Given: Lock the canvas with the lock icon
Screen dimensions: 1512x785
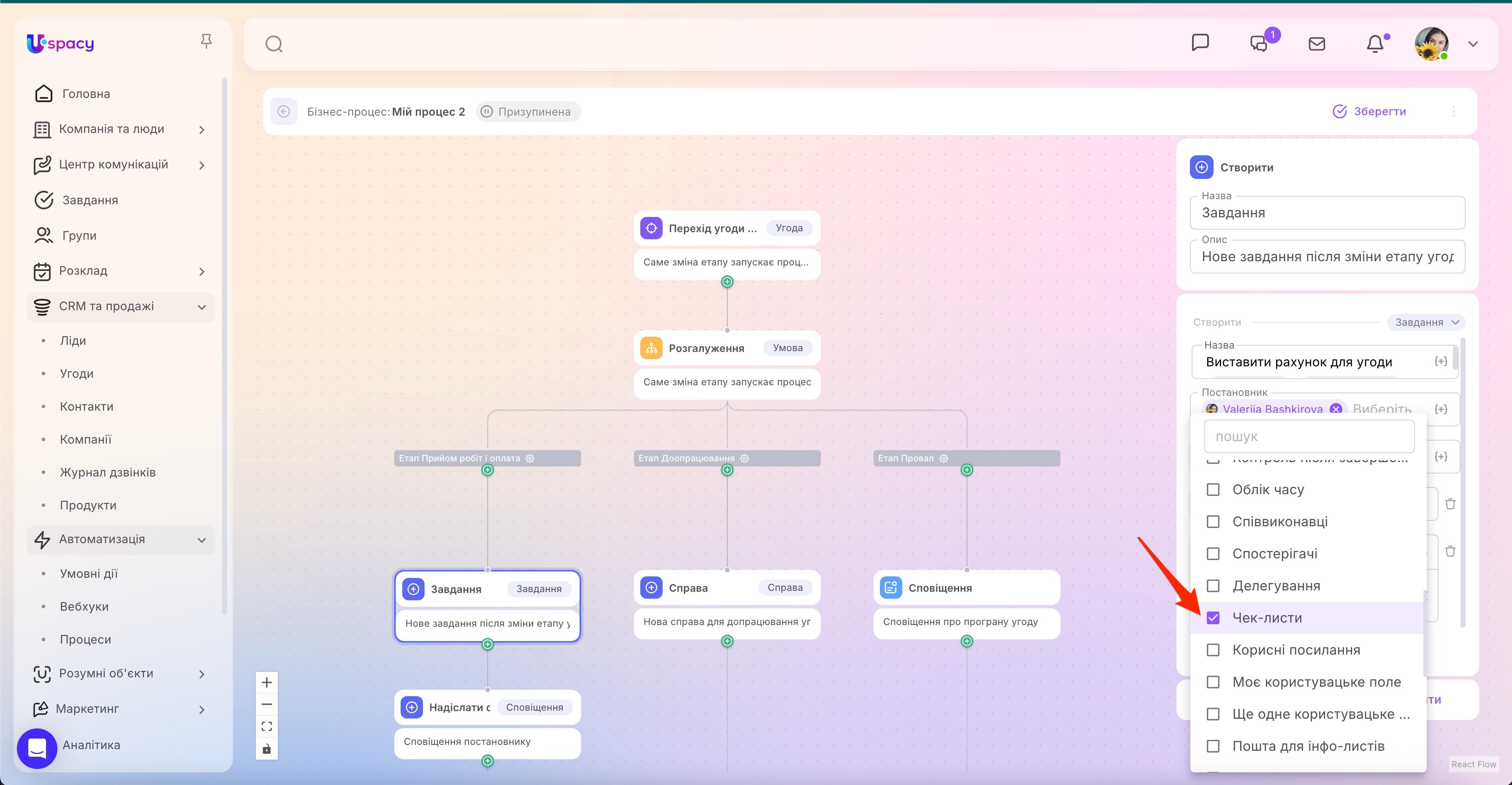Looking at the screenshot, I should click(266, 749).
